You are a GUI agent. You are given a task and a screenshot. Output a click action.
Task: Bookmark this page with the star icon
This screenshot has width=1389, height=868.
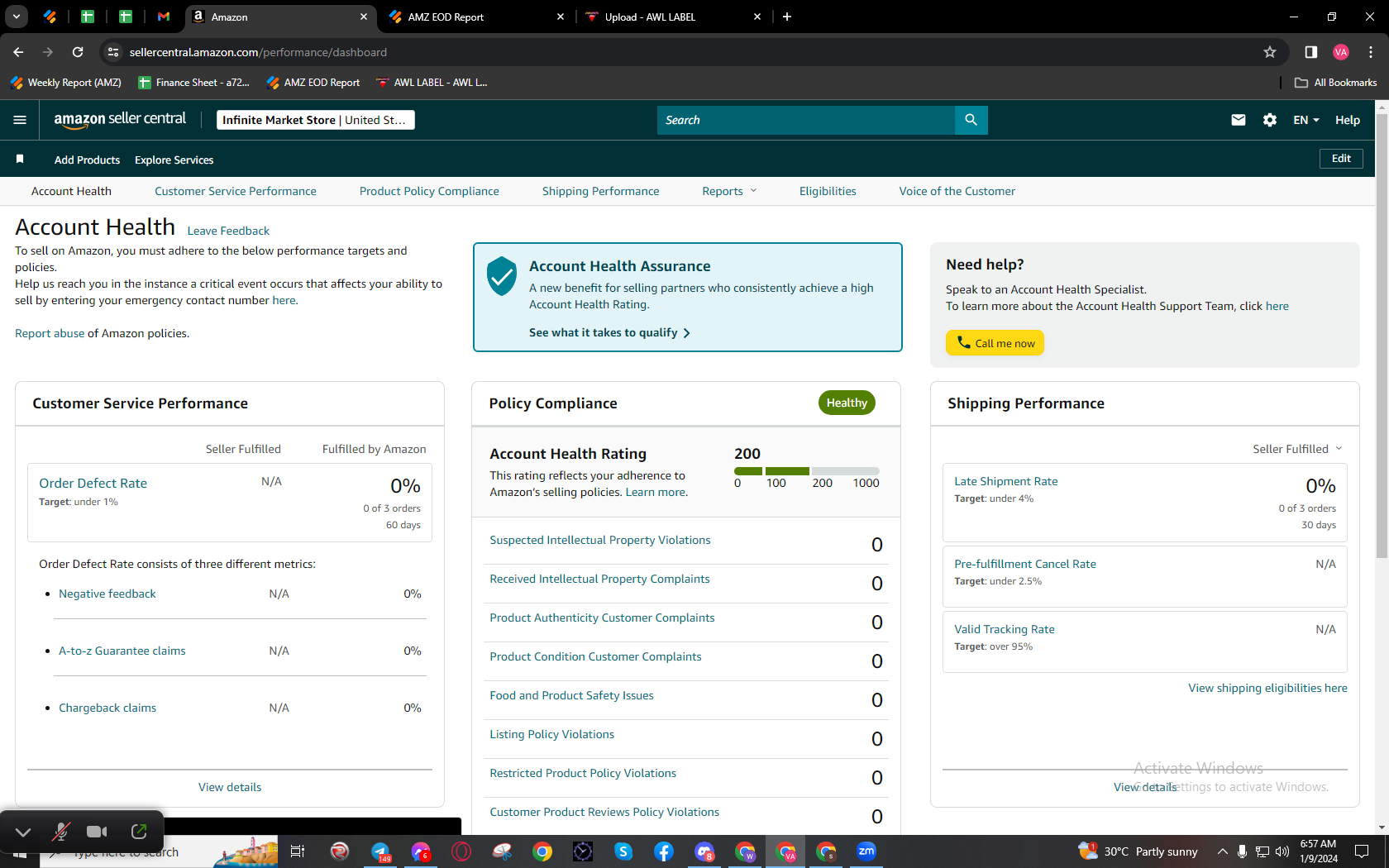1270,52
